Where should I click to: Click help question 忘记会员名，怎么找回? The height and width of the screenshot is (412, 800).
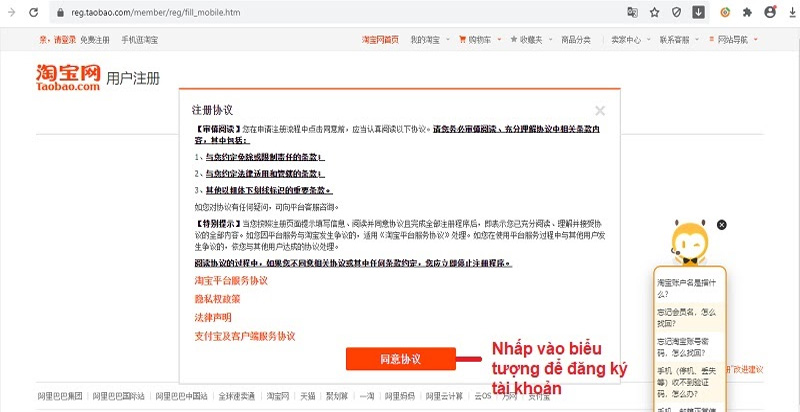click(688, 317)
